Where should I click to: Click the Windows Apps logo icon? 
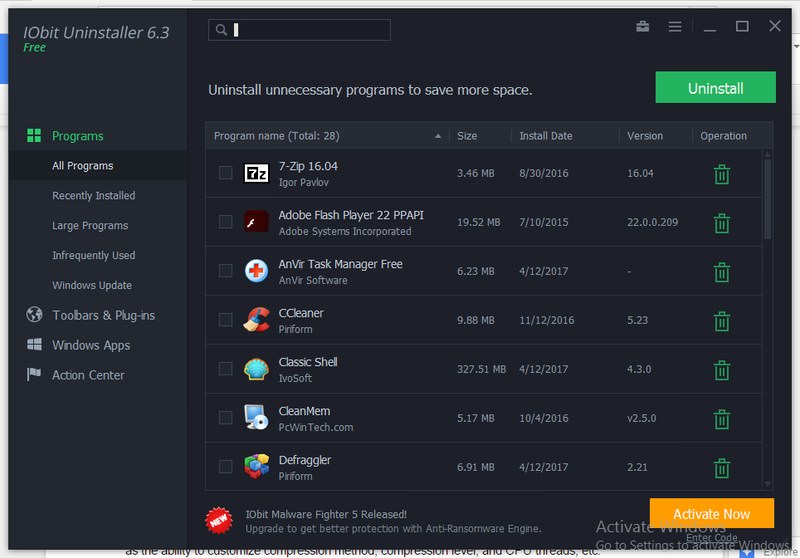[34, 344]
